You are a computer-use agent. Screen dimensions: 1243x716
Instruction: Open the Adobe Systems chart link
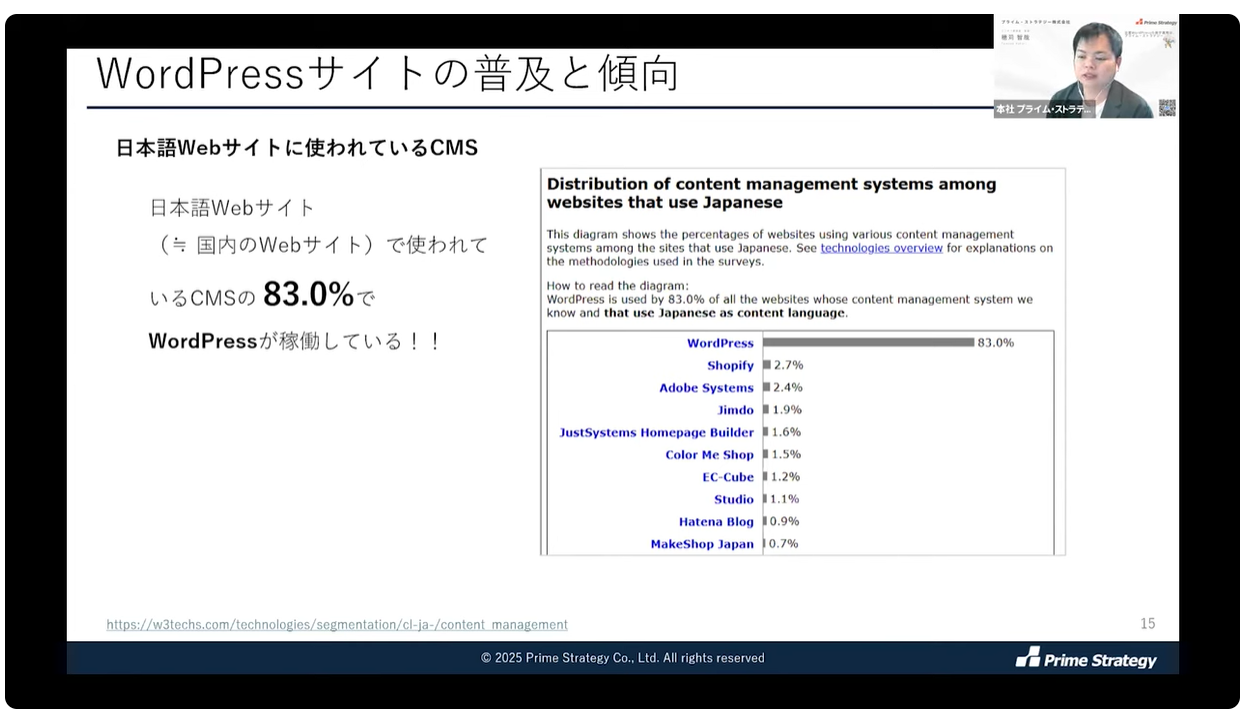coord(706,388)
